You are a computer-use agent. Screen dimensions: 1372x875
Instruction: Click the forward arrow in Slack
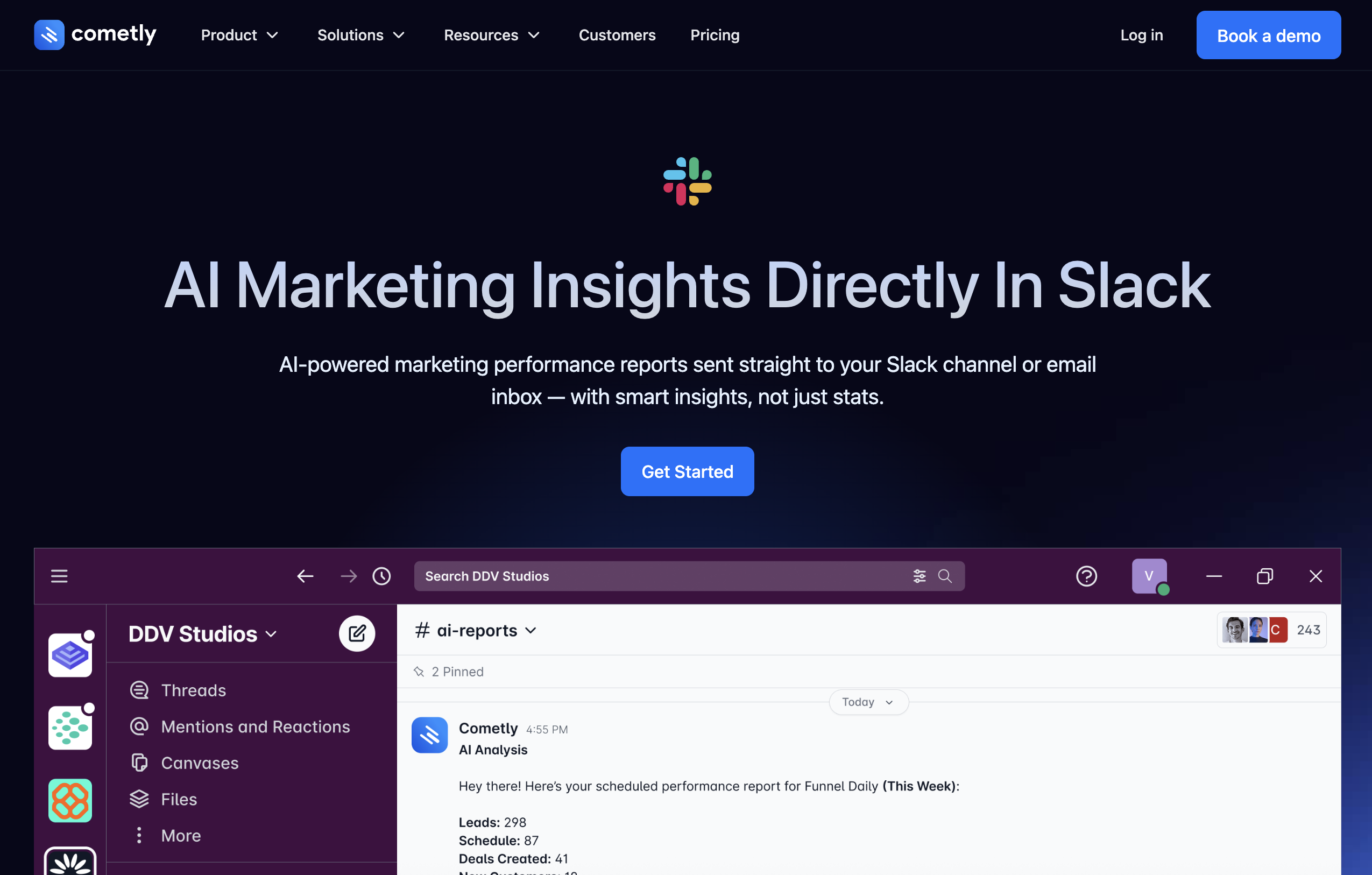pos(349,576)
